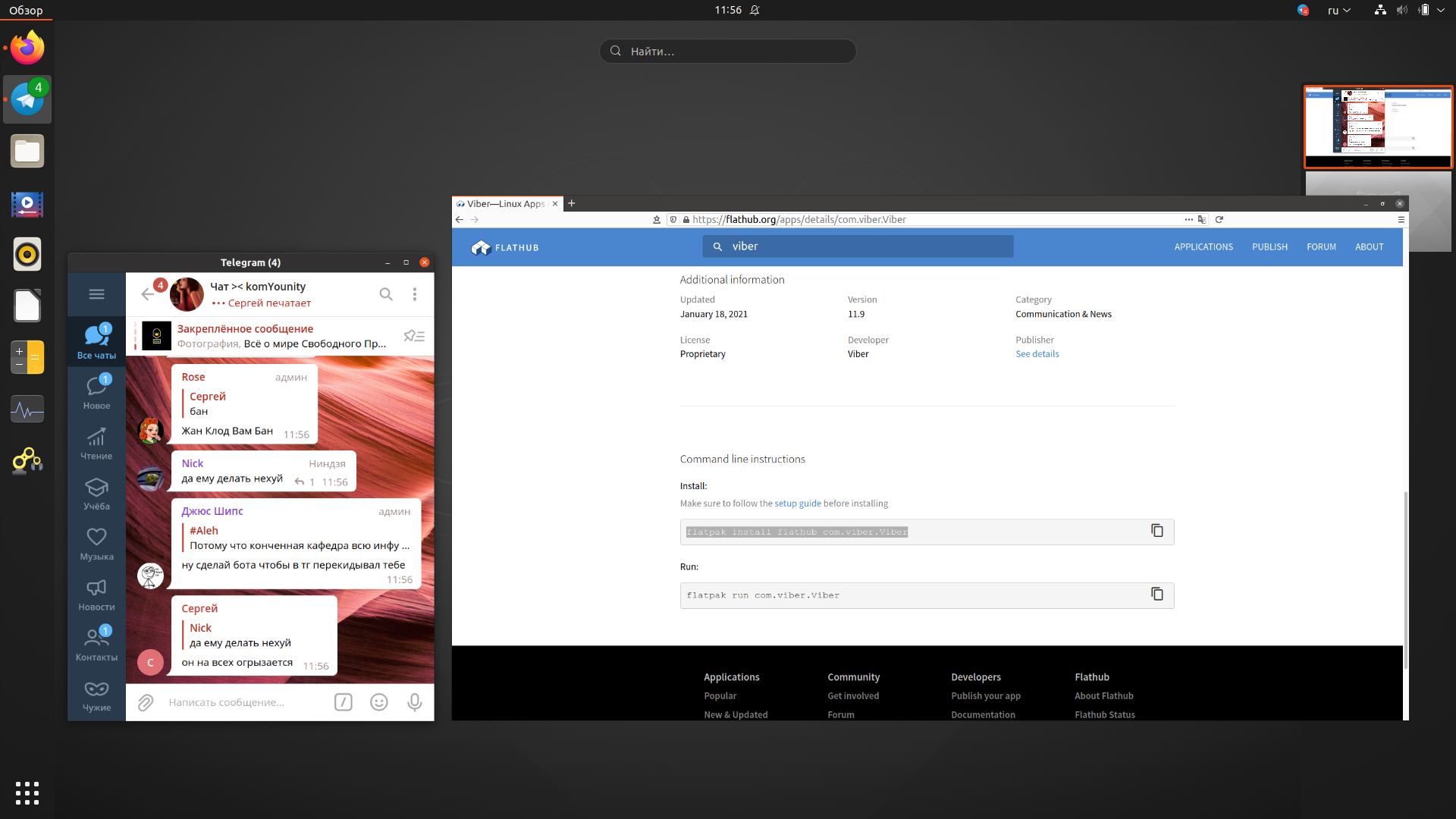Open Flathub APPLICATIONS menu
1456x819 pixels.
(x=1203, y=247)
